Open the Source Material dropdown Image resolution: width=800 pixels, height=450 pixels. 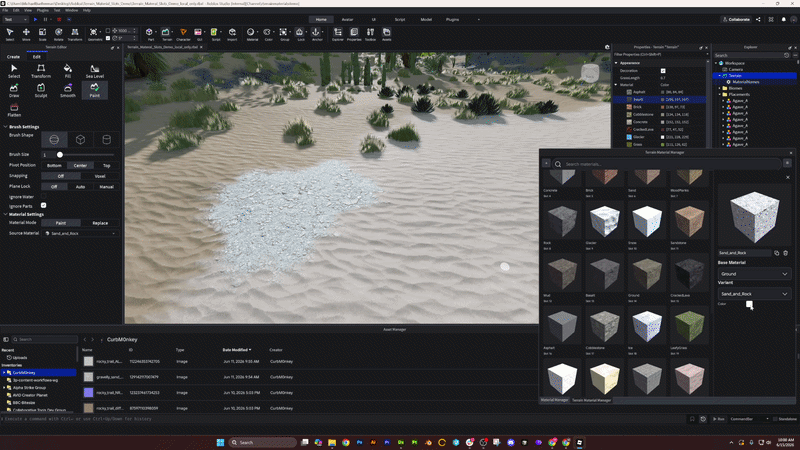80,233
